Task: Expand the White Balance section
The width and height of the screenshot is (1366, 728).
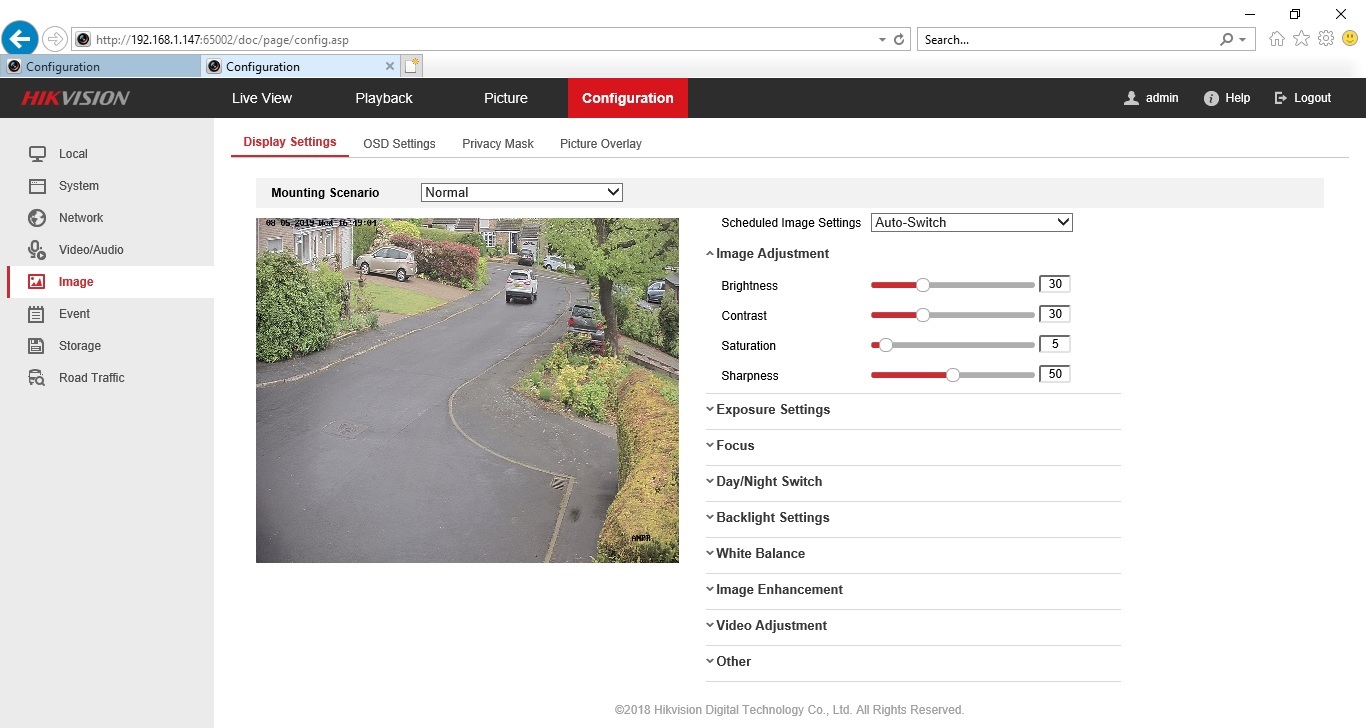Action: coord(759,553)
